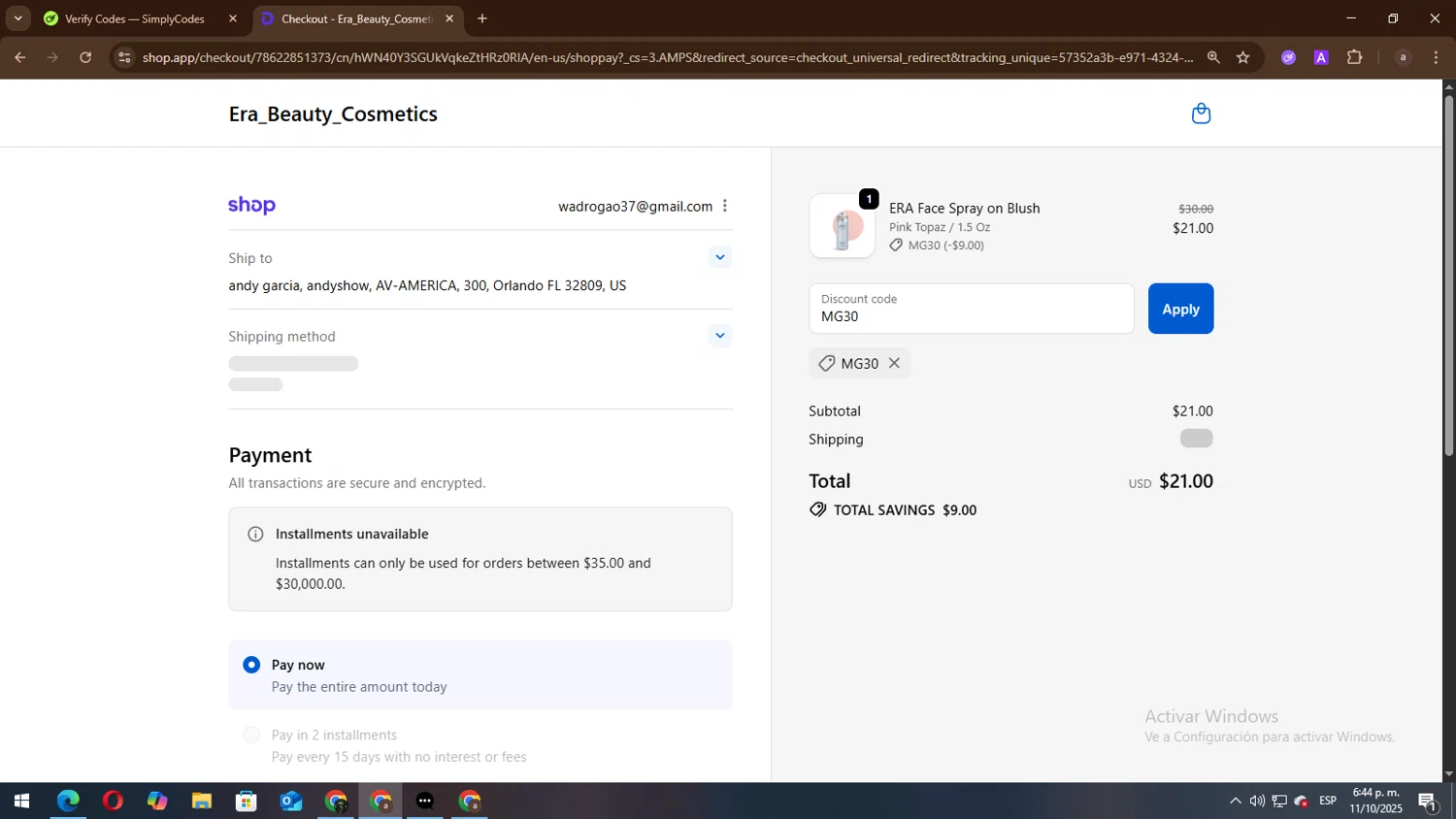Close the Verify Codes SimplyCodes tab
Screen dimensions: 1456x819
pos(233,18)
